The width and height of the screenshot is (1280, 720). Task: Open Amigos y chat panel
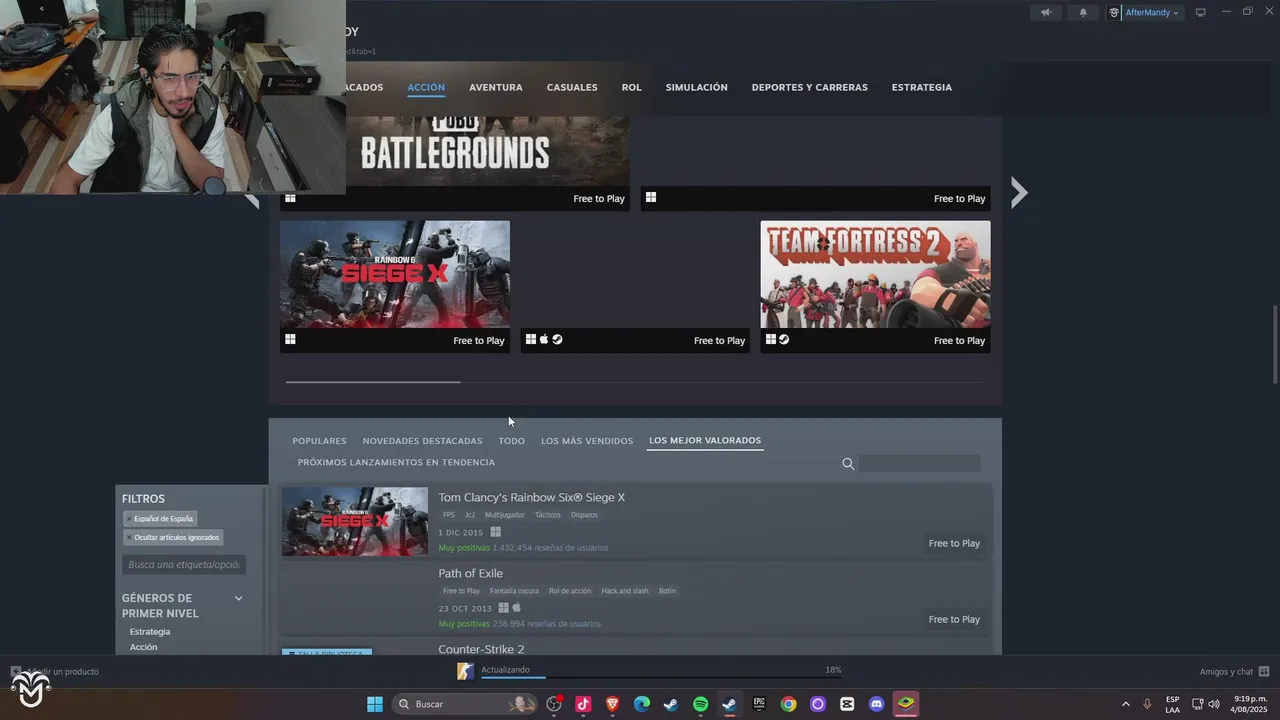pyautogui.click(x=1235, y=672)
